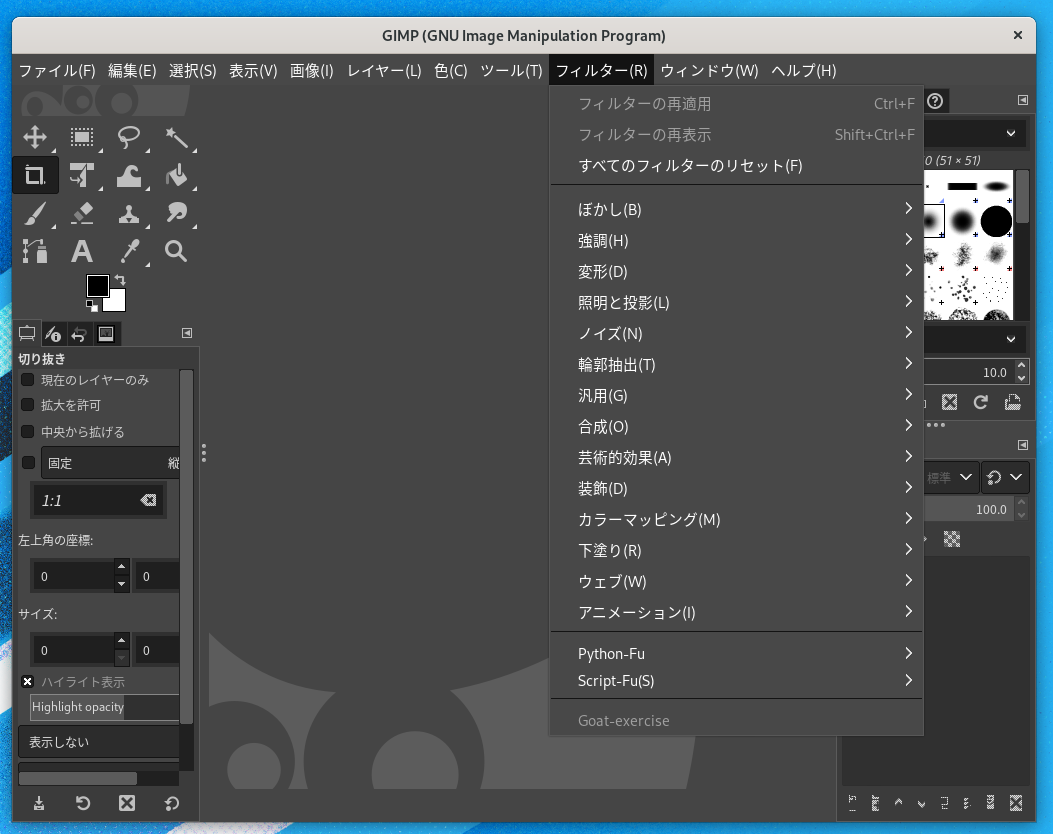Select the Text tool

coord(82,251)
